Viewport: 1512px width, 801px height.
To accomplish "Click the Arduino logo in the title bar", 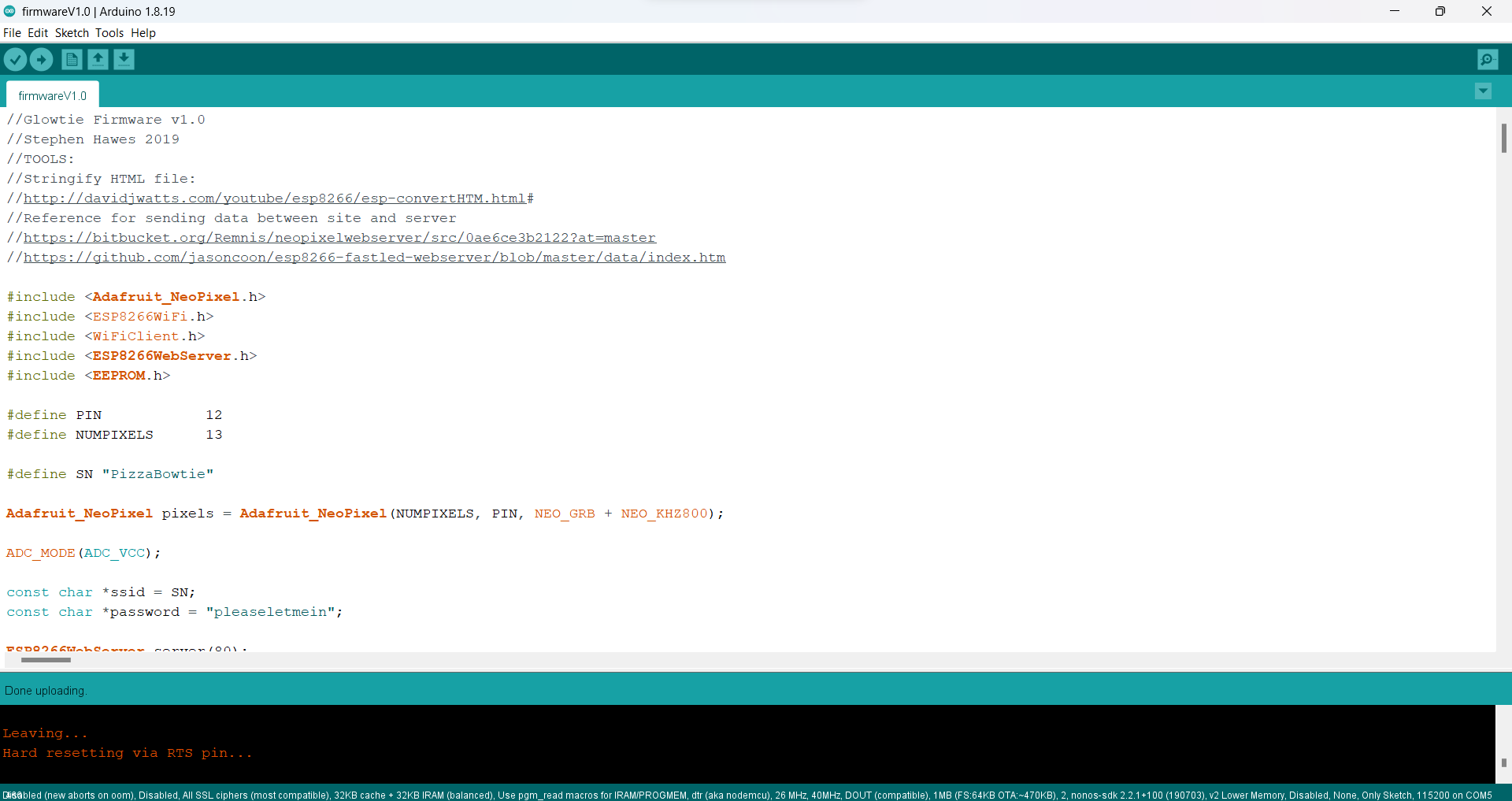I will (9, 11).
